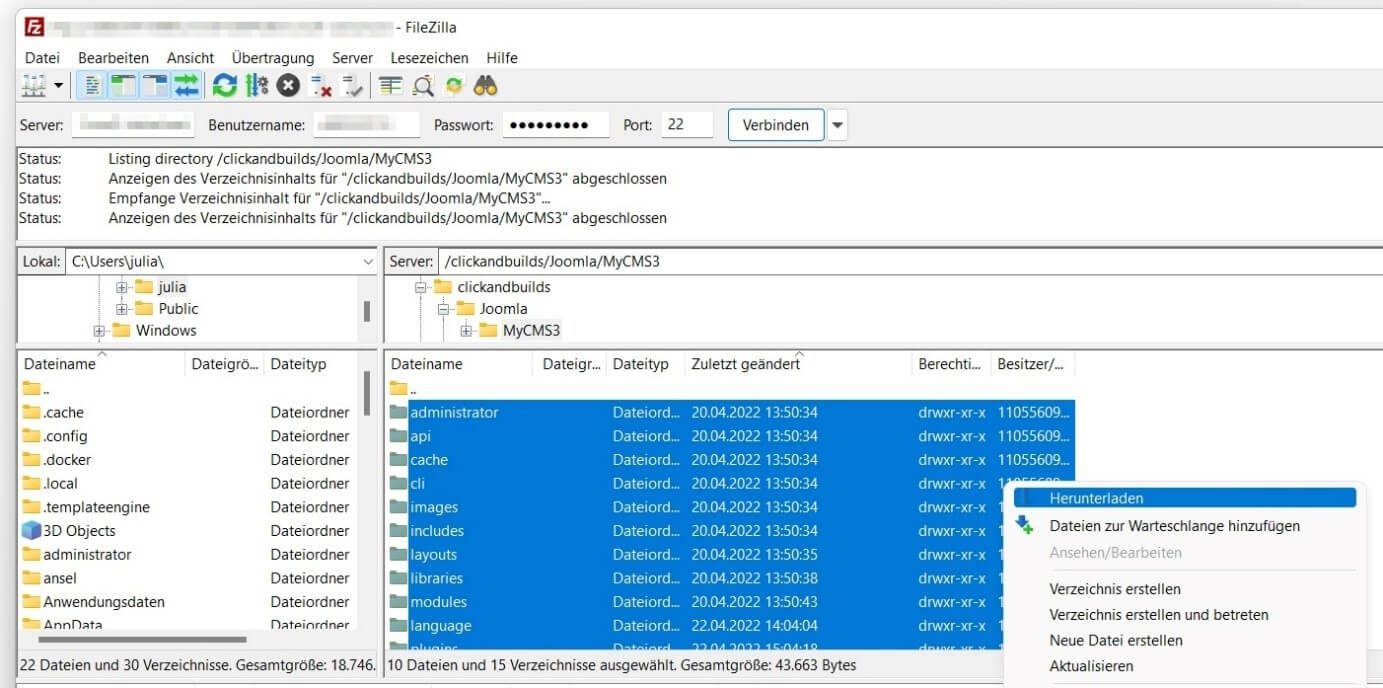Open the Ansicht menu
The width and height of the screenshot is (1383, 688).
click(x=190, y=58)
